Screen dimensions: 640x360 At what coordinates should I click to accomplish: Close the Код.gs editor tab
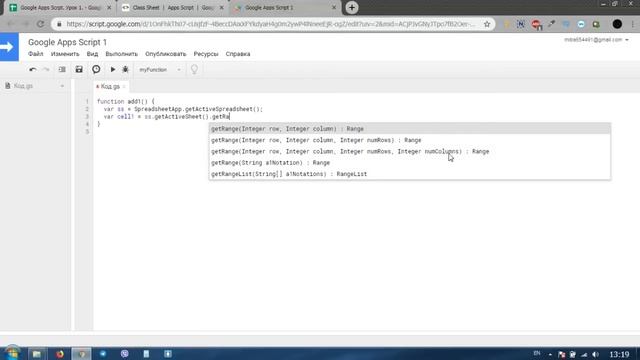pos(124,87)
